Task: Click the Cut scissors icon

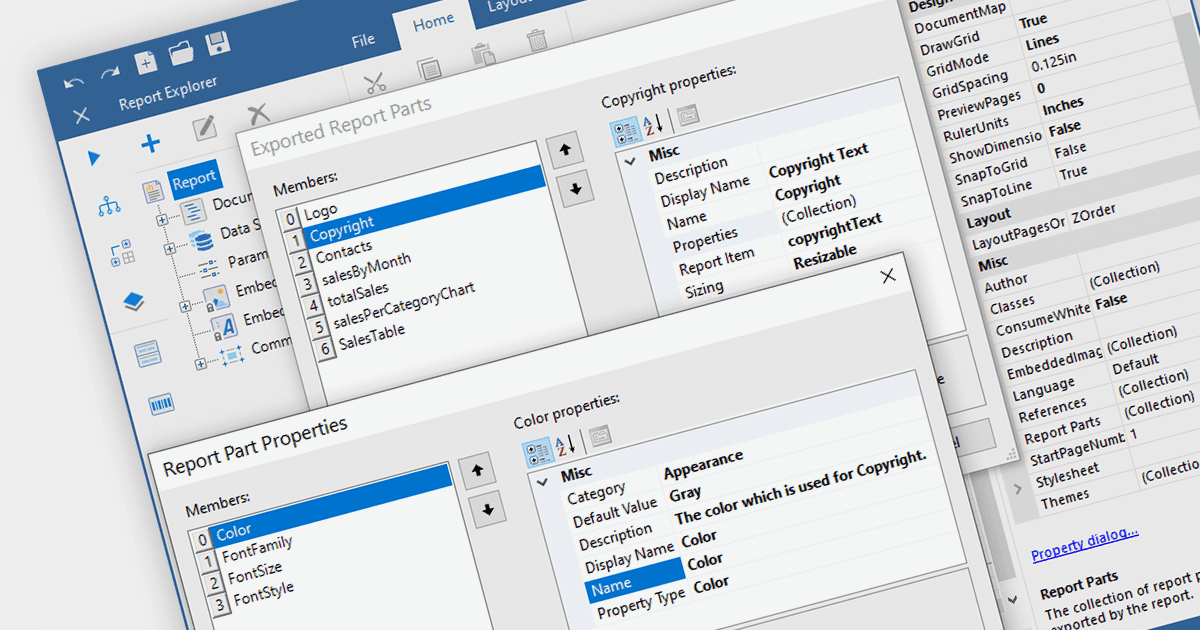Action: 375,84
